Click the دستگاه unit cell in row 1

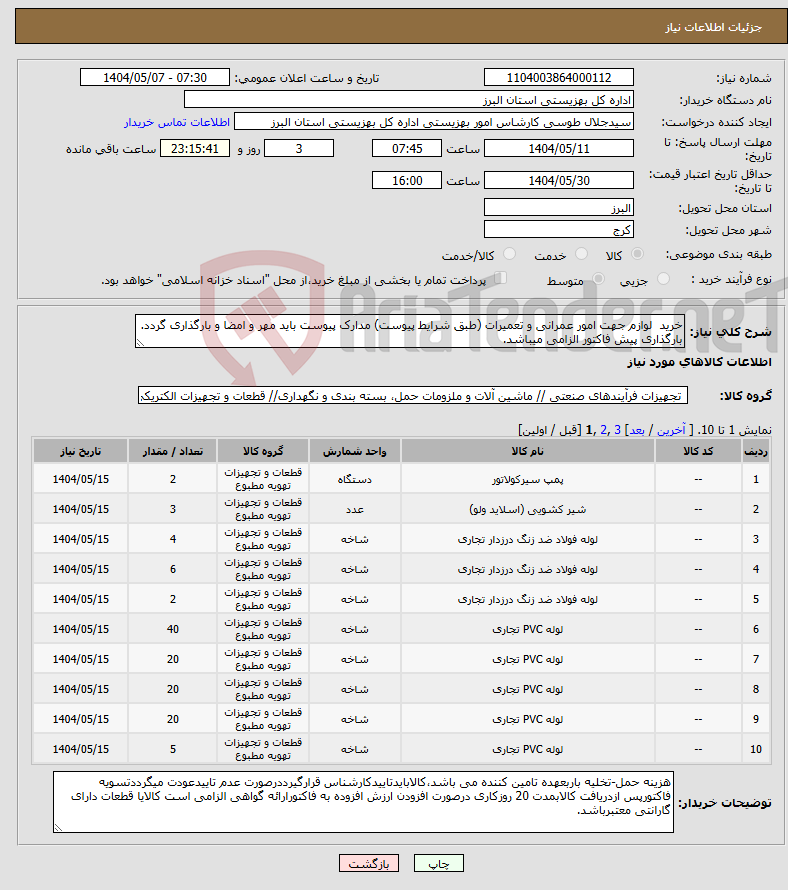(x=355, y=480)
